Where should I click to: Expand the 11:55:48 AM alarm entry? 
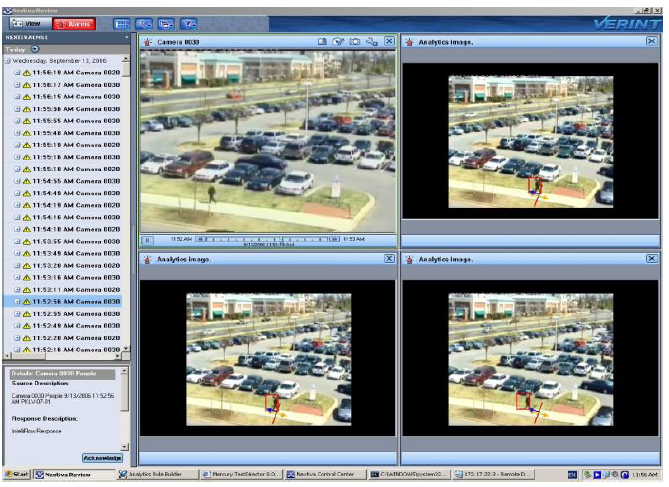(x=17, y=133)
